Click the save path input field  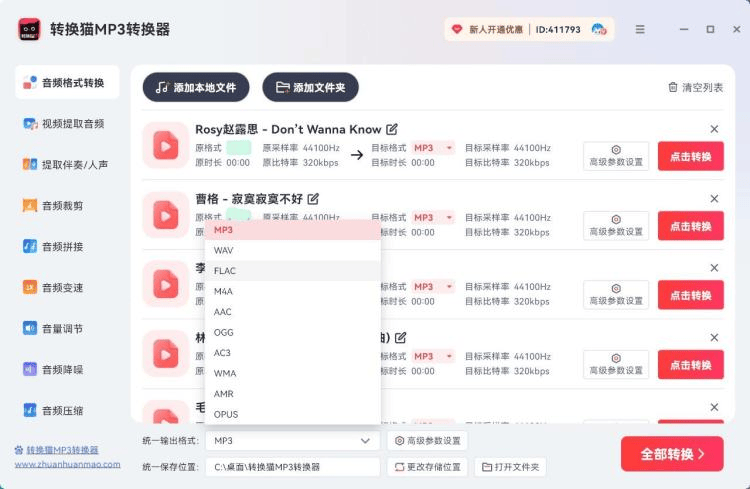[x=292, y=467]
